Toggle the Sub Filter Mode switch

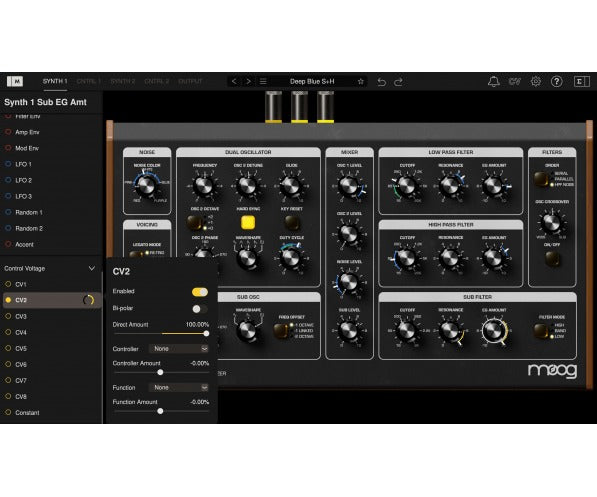click(x=541, y=331)
